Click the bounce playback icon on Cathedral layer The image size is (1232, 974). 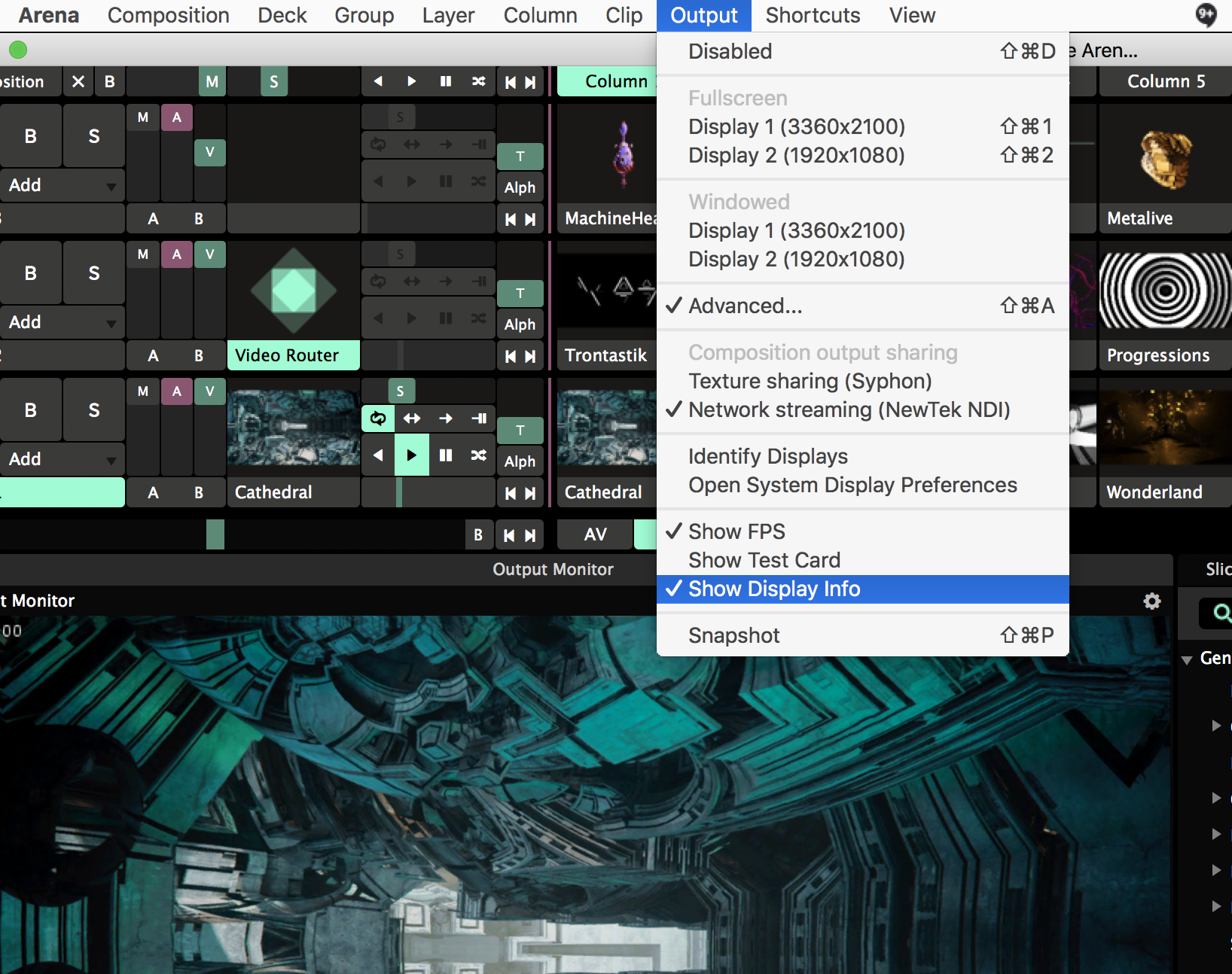click(x=412, y=418)
